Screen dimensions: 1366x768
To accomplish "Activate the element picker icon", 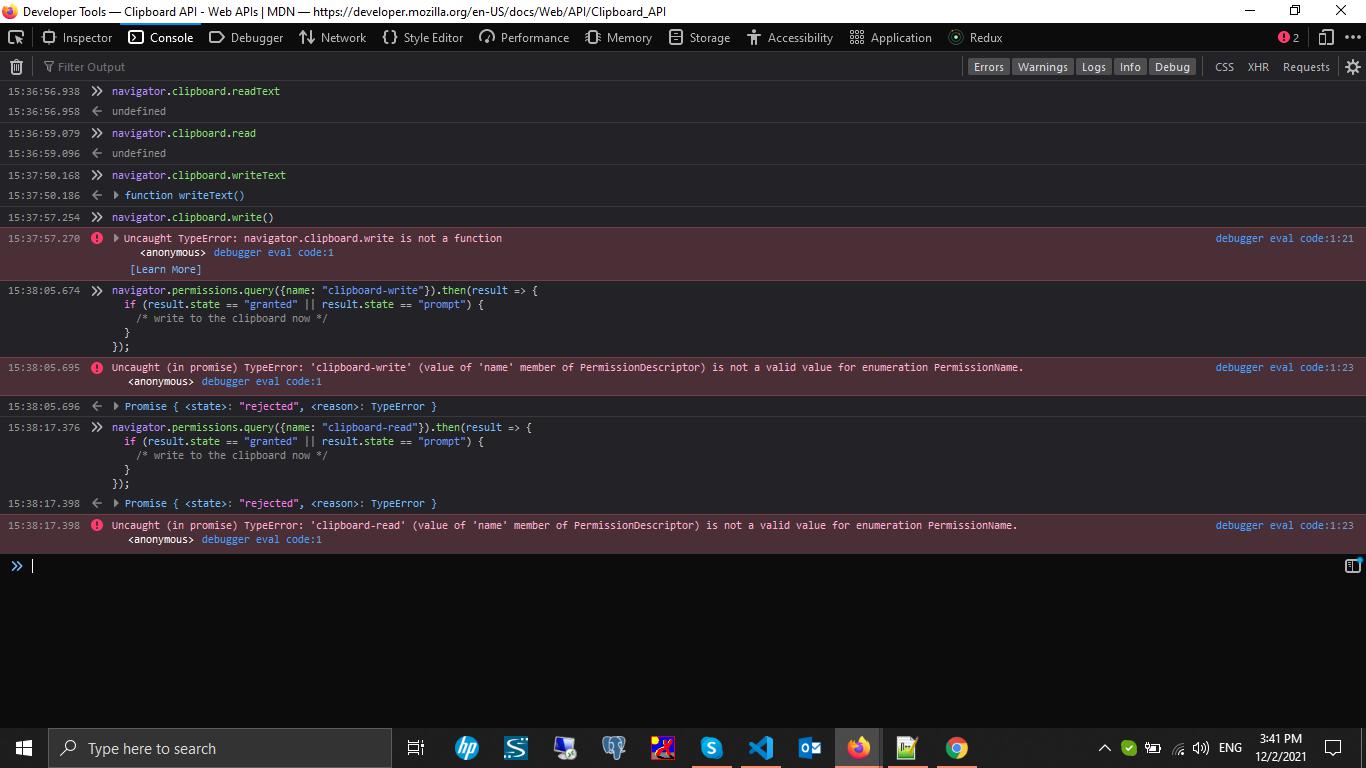I will (x=16, y=37).
